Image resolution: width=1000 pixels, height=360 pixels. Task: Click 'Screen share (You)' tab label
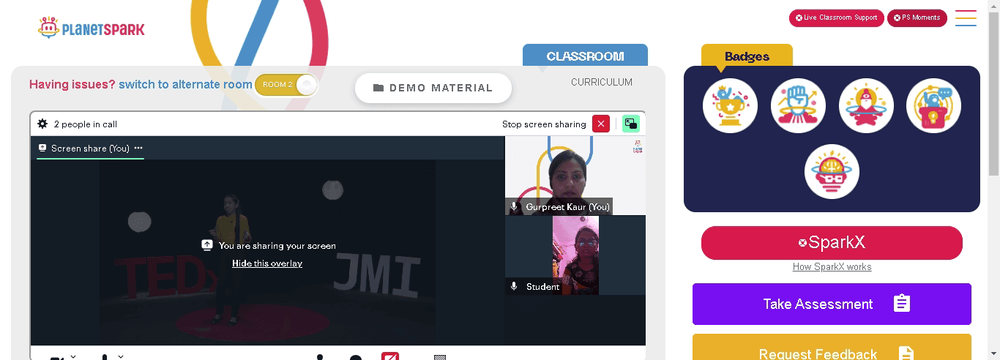point(90,148)
